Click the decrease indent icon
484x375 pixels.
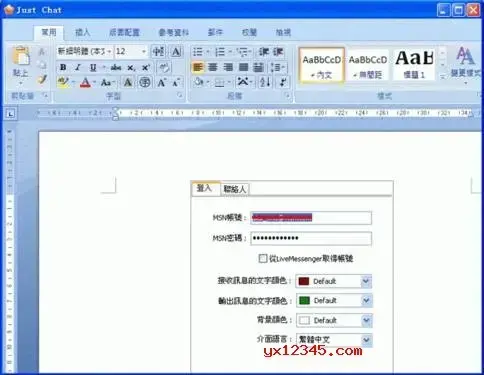tap(264, 52)
